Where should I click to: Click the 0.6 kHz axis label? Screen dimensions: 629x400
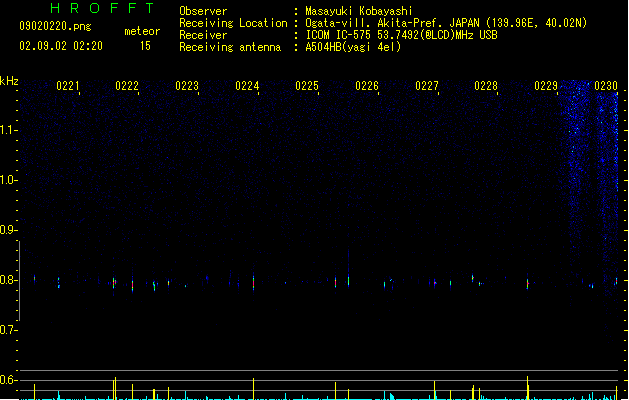(8, 380)
